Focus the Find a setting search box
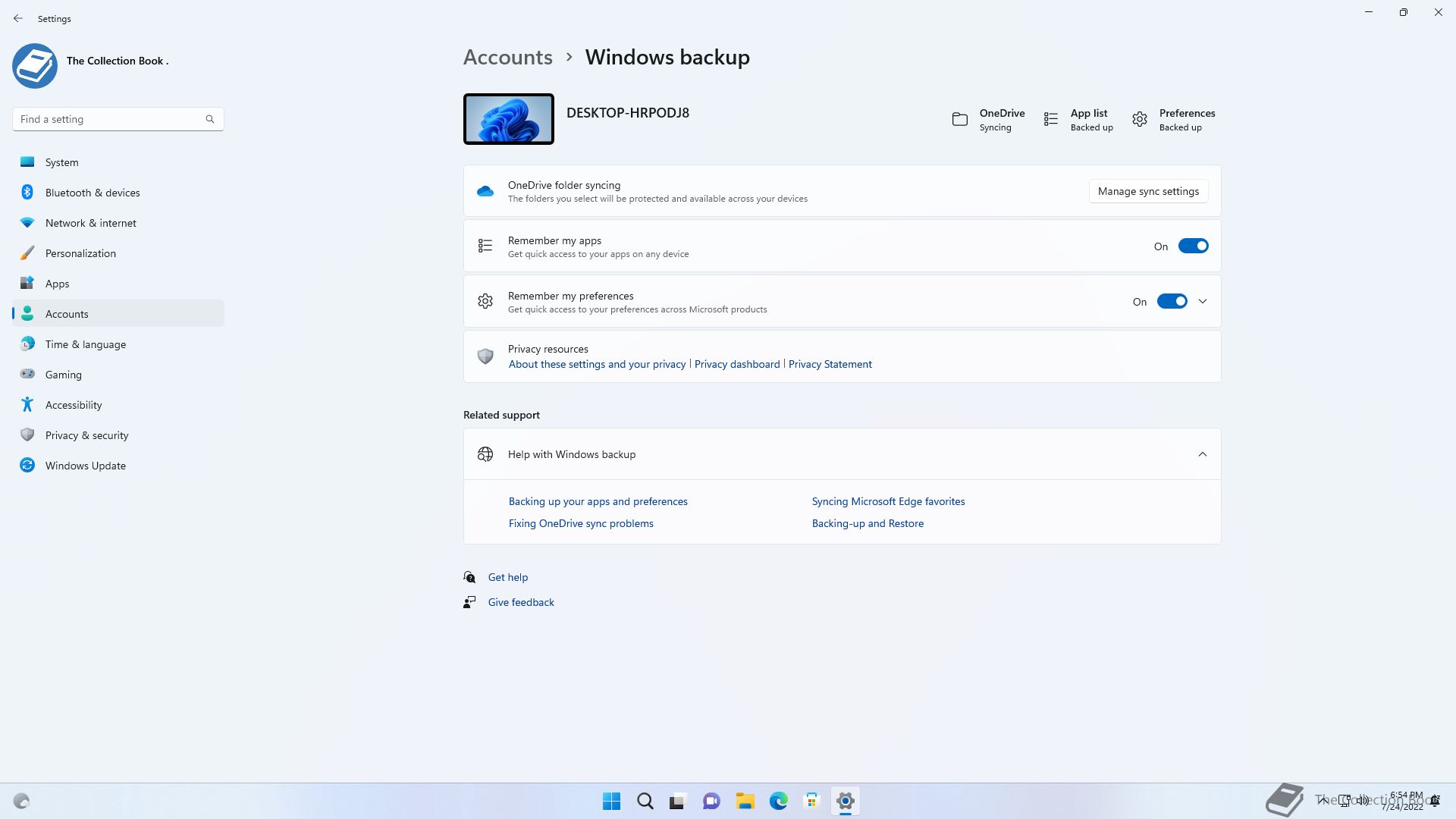 tap(118, 119)
